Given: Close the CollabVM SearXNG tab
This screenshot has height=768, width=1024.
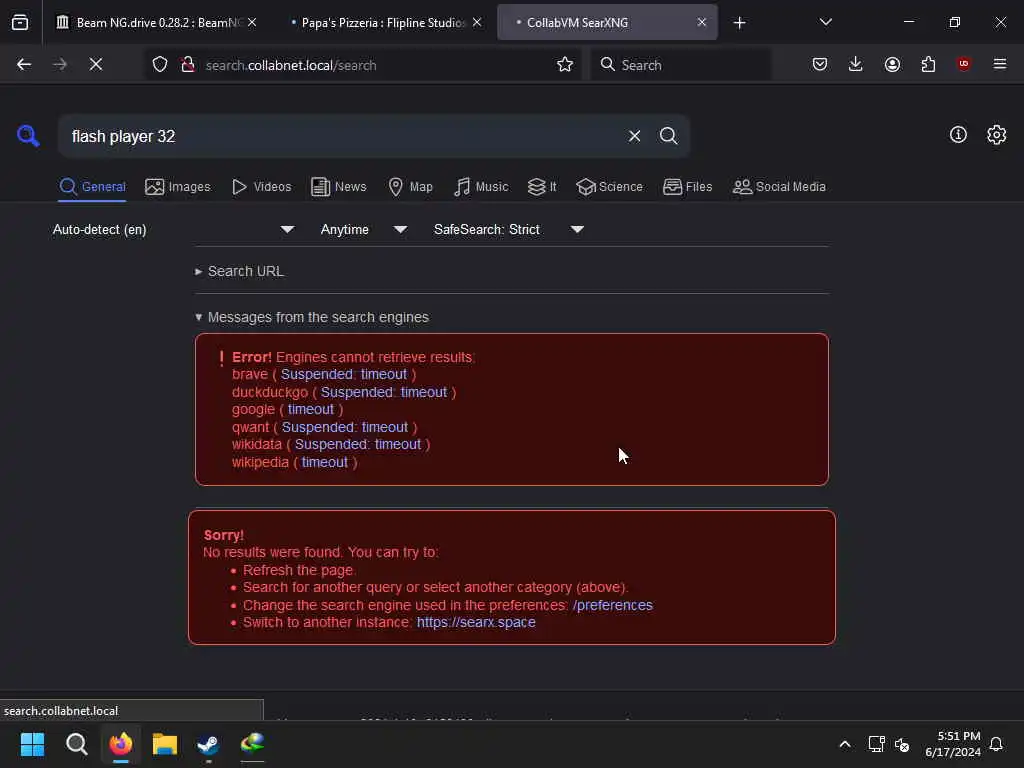Looking at the screenshot, I should (x=701, y=22).
